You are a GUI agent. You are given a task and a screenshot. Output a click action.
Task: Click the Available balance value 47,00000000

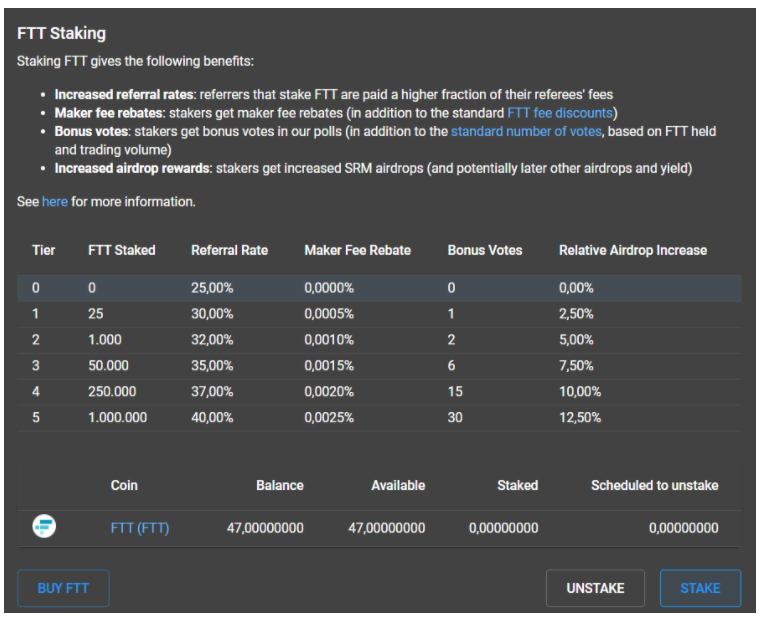[386, 527]
